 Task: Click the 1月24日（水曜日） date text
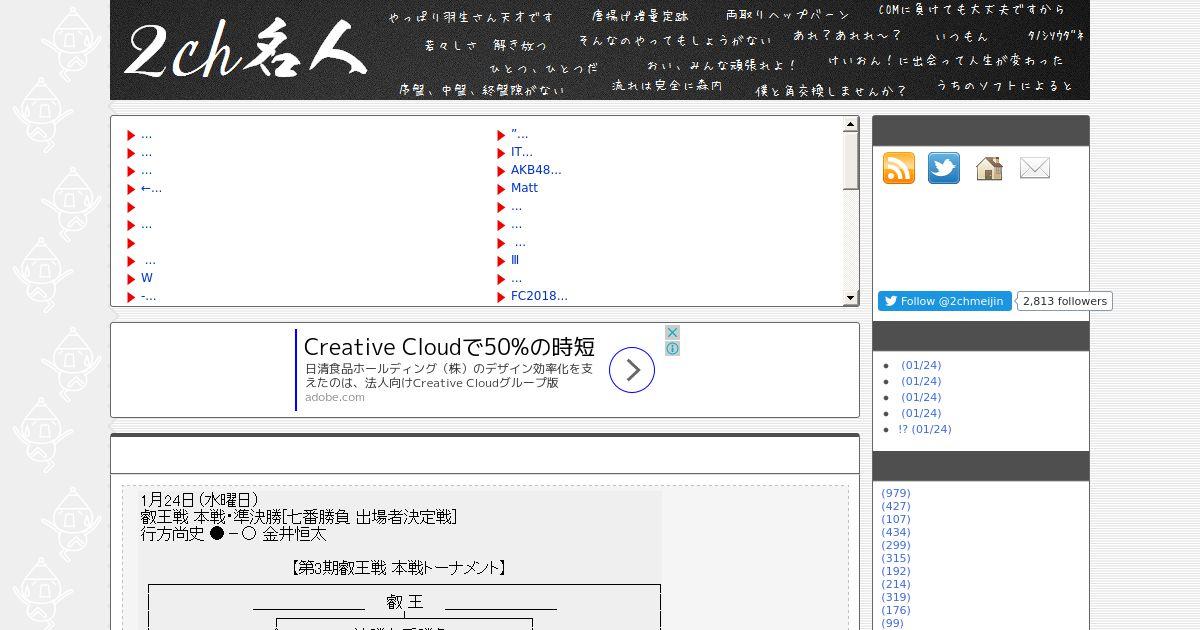[x=200, y=500]
